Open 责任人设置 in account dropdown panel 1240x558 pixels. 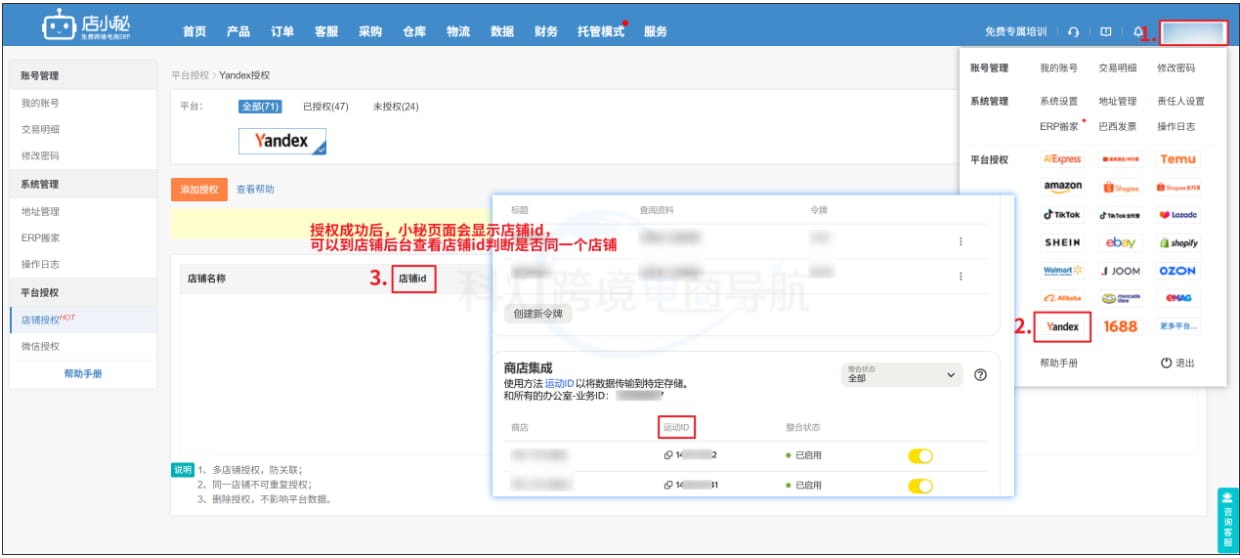(x=1181, y=101)
